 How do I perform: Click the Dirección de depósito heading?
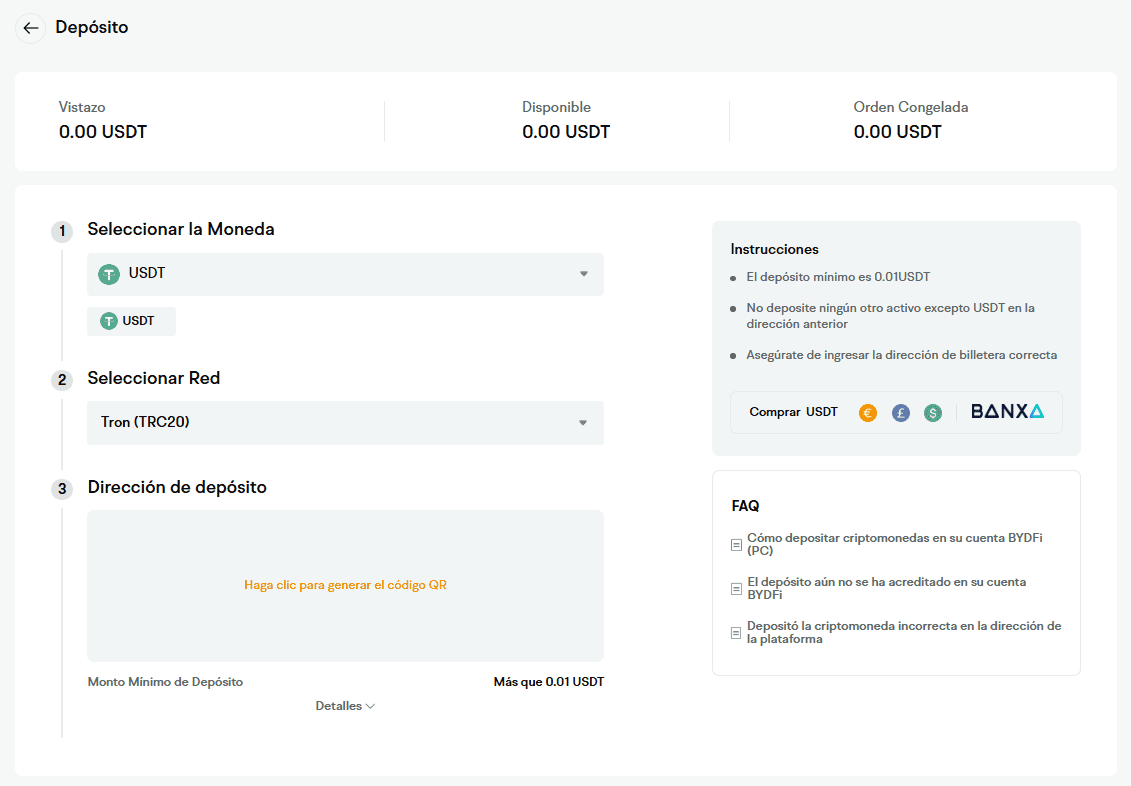(177, 487)
